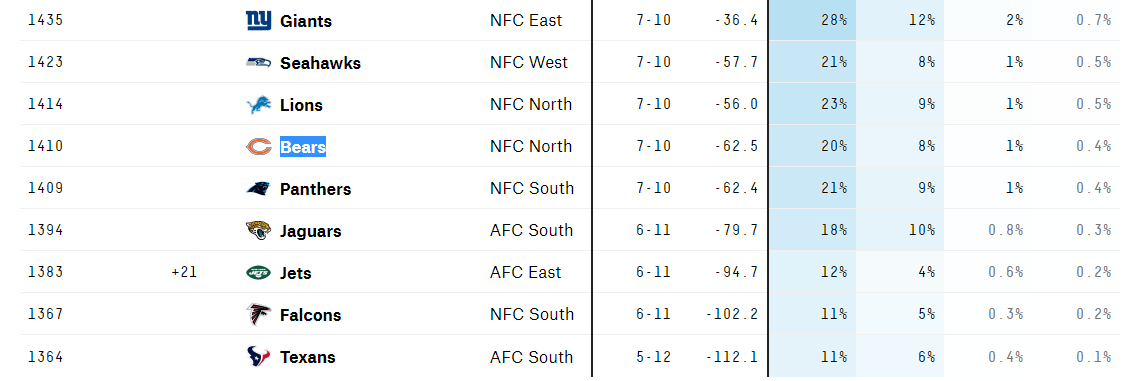Select the highlighted Bears team name
Screen dimensions: 1148x381
pos(303,147)
